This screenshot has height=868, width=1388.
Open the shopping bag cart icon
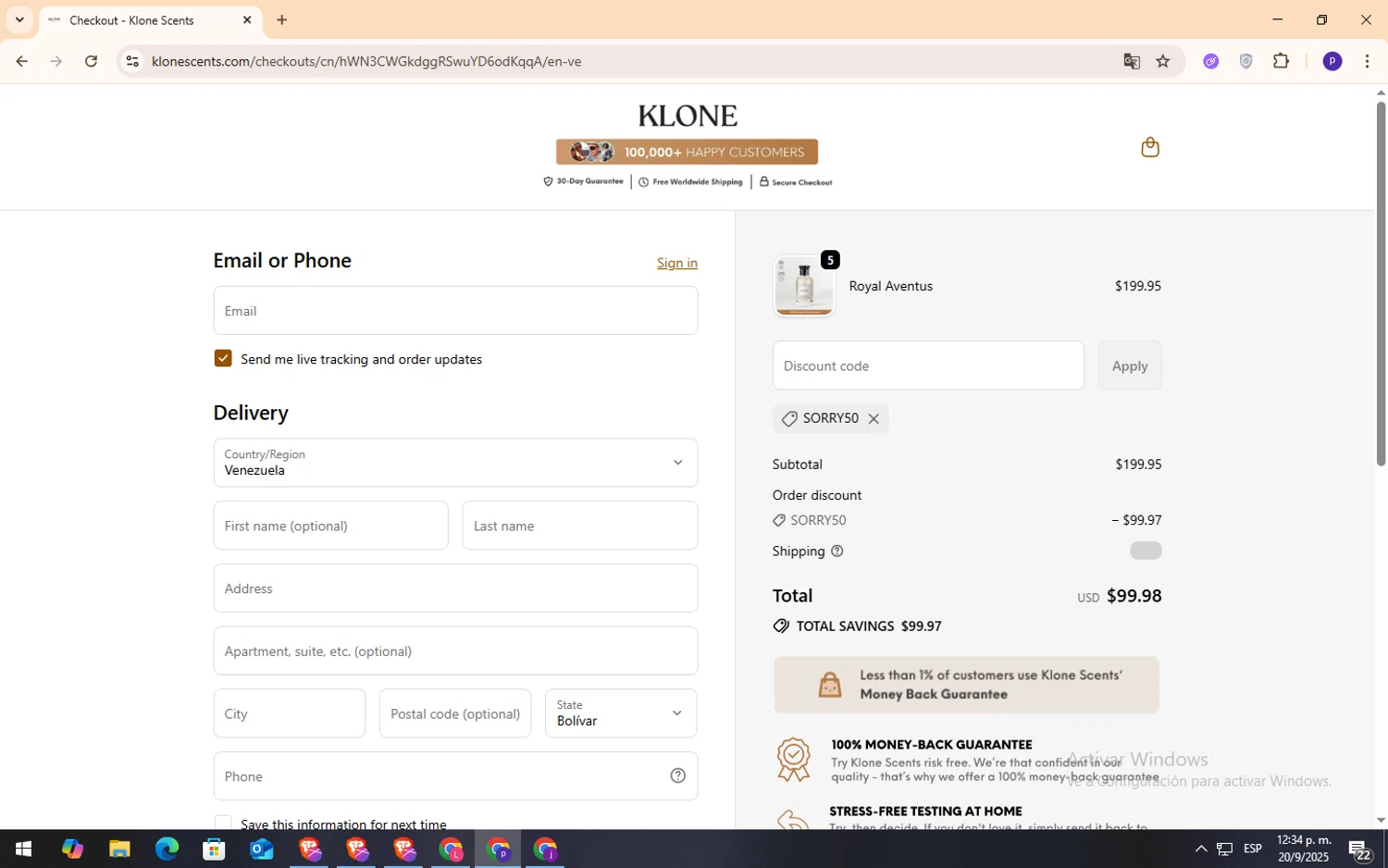1150,147
